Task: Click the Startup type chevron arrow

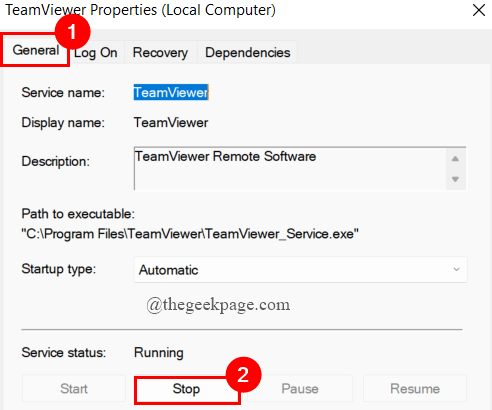Action: pos(456,269)
